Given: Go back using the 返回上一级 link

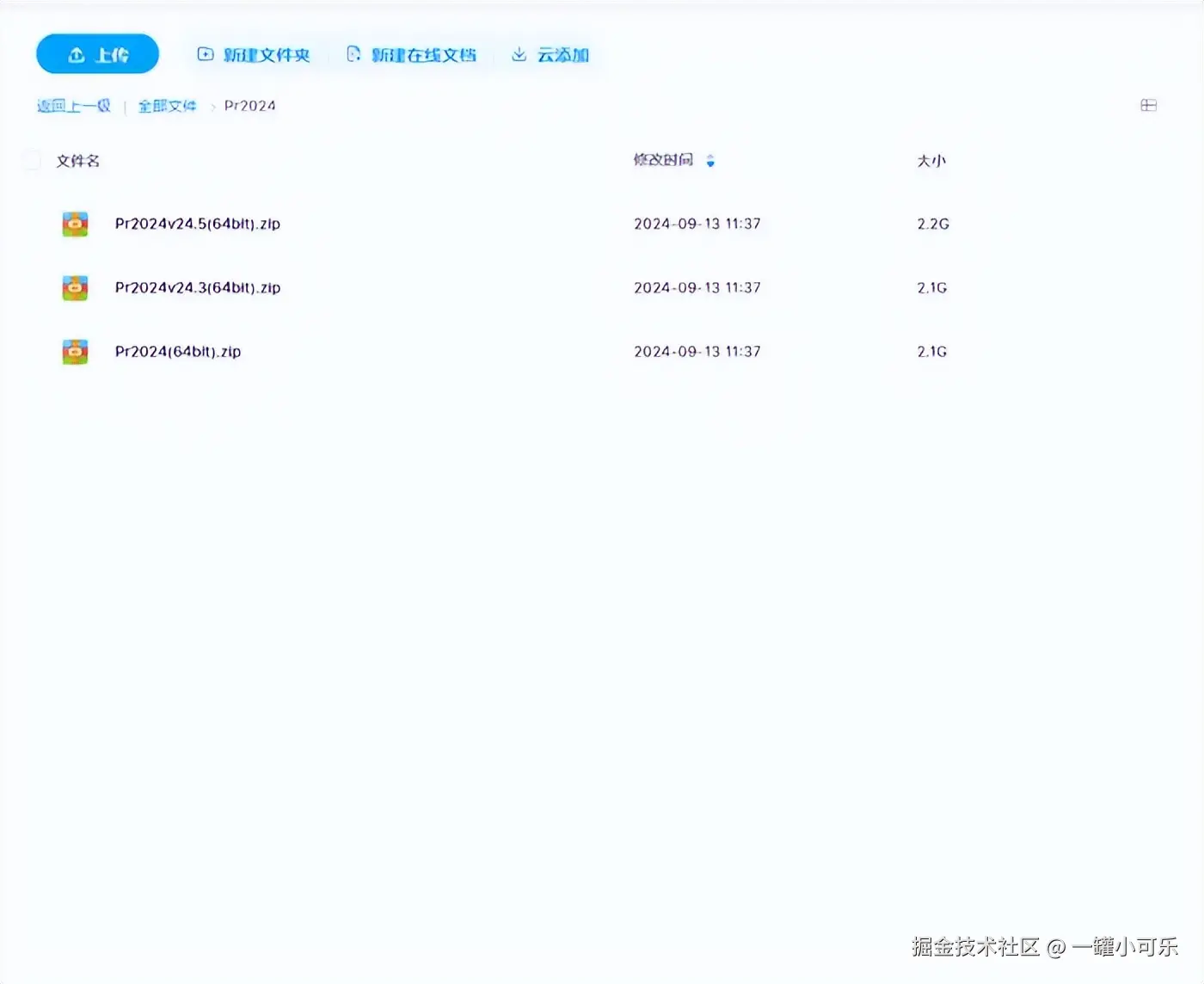Looking at the screenshot, I should [x=74, y=106].
